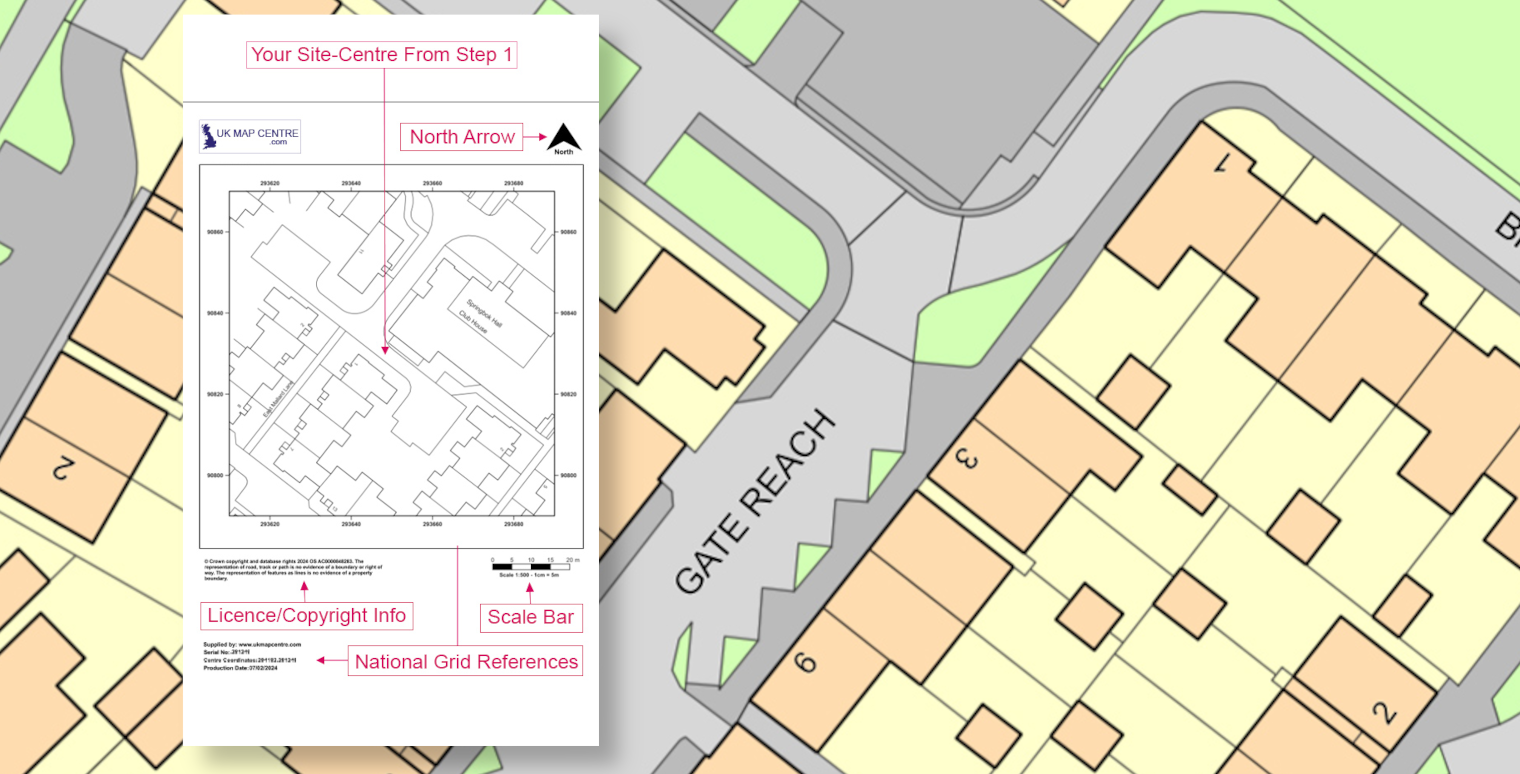The height and width of the screenshot is (774, 1520).
Task: Click the Crown copyright text block
Action: (284, 570)
